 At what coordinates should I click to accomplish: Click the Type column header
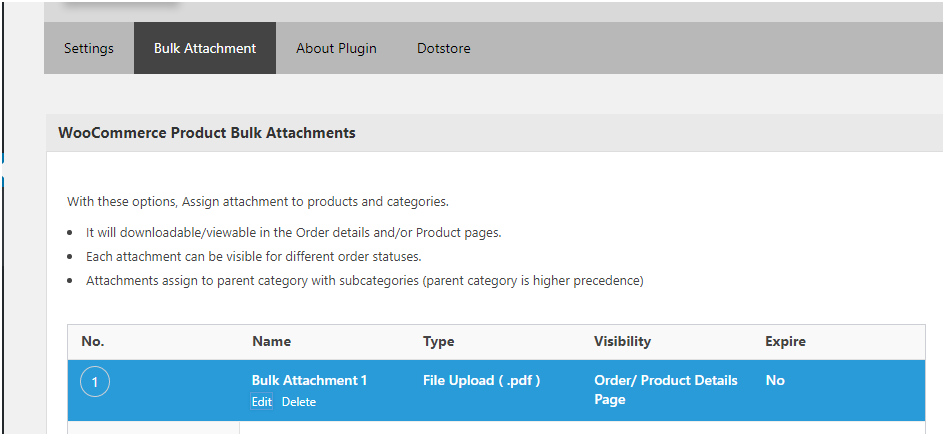point(439,341)
